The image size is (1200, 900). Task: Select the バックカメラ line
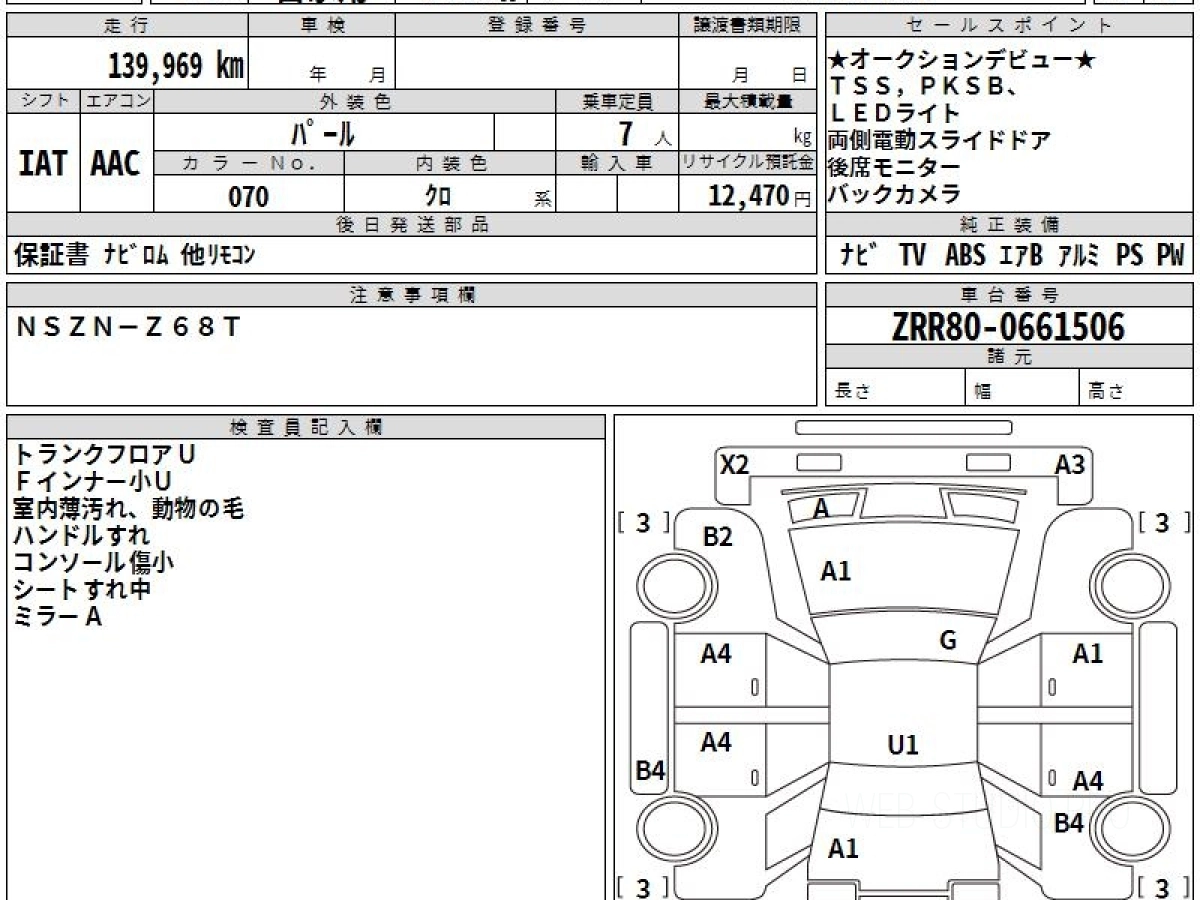coord(895,195)
